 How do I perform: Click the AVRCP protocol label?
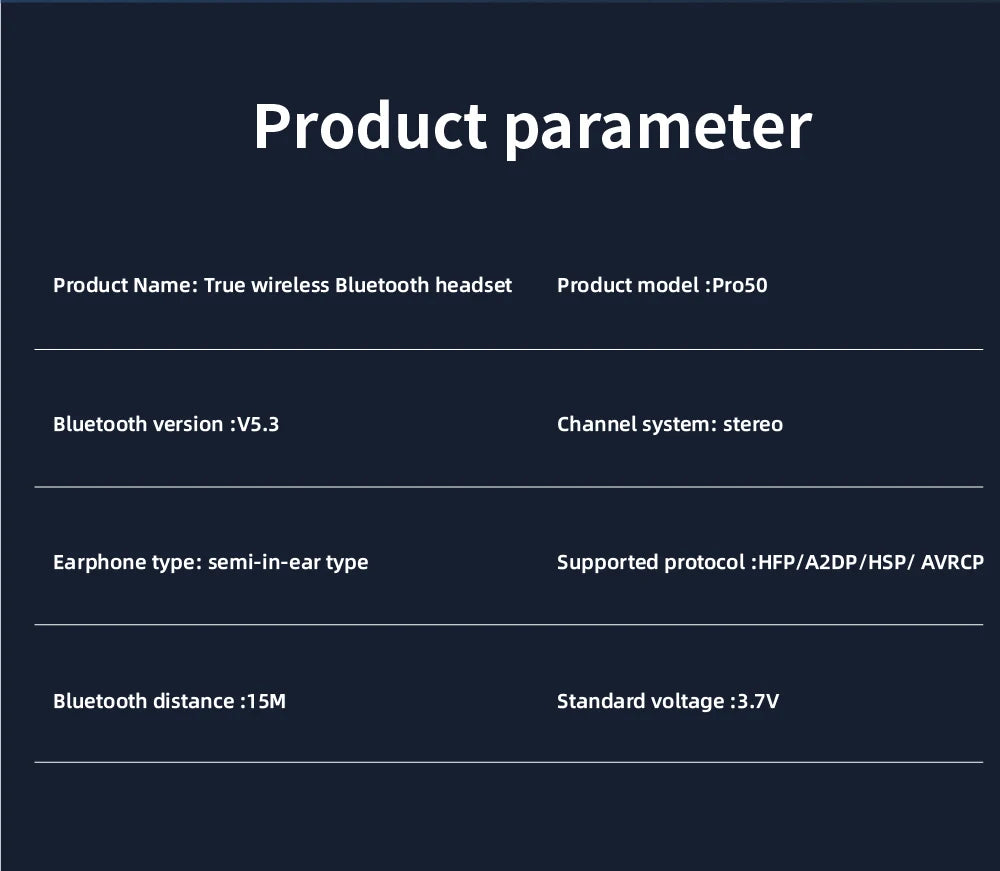click(x=952, y=562)
